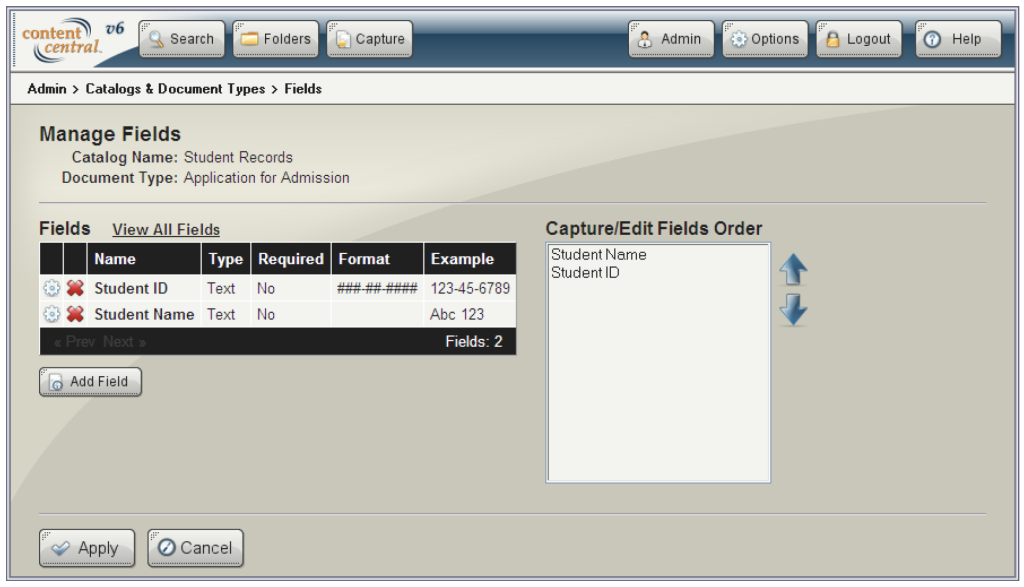This screenshot has width=1024, height=587.
Task: Open the Help screen
Action: (x=956, y=38)
